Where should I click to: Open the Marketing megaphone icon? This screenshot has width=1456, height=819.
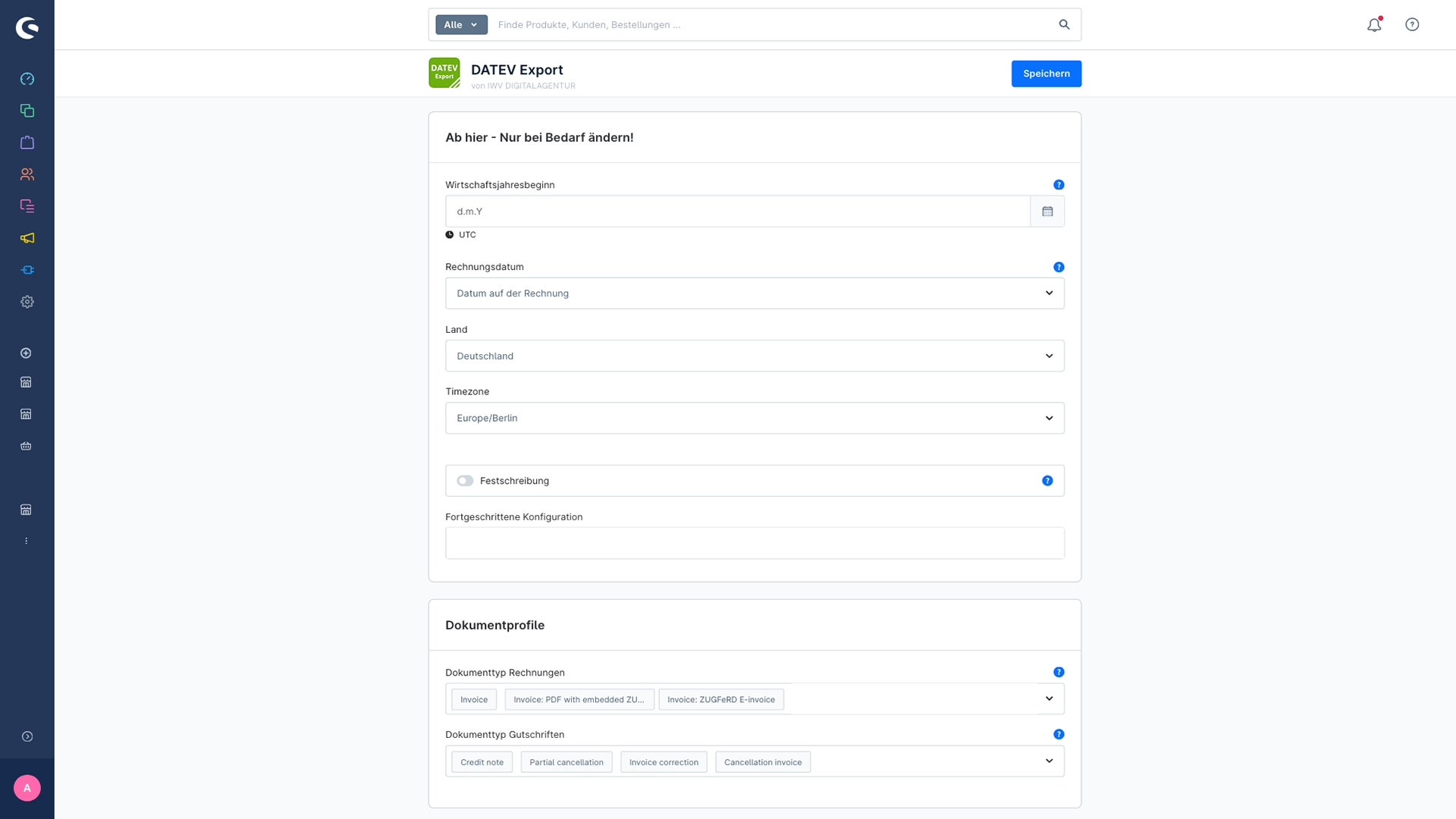pyautogui.click(x=27, y=238)
